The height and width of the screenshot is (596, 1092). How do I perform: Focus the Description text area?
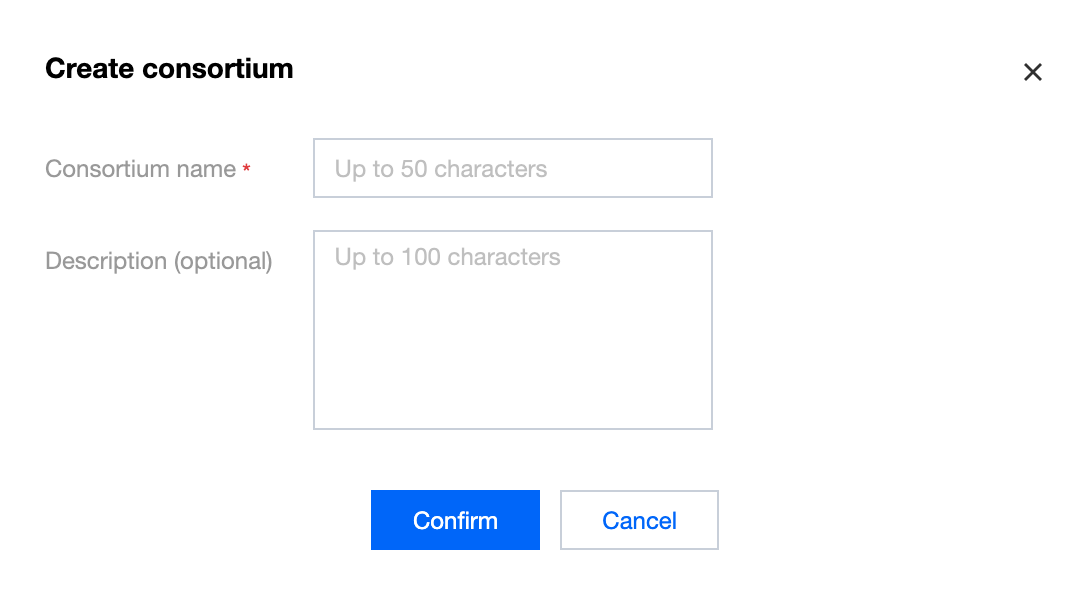click(512, 330)
